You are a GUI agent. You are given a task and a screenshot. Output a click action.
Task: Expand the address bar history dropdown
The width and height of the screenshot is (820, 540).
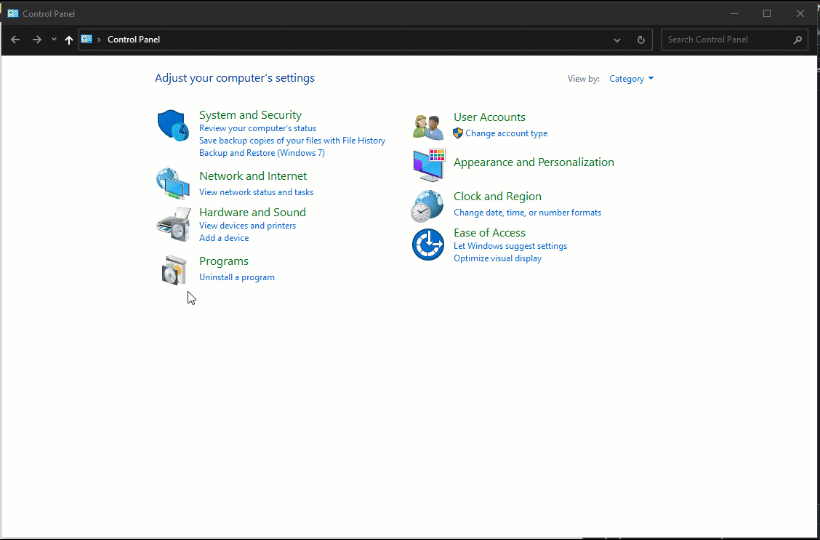coord(617,40)
